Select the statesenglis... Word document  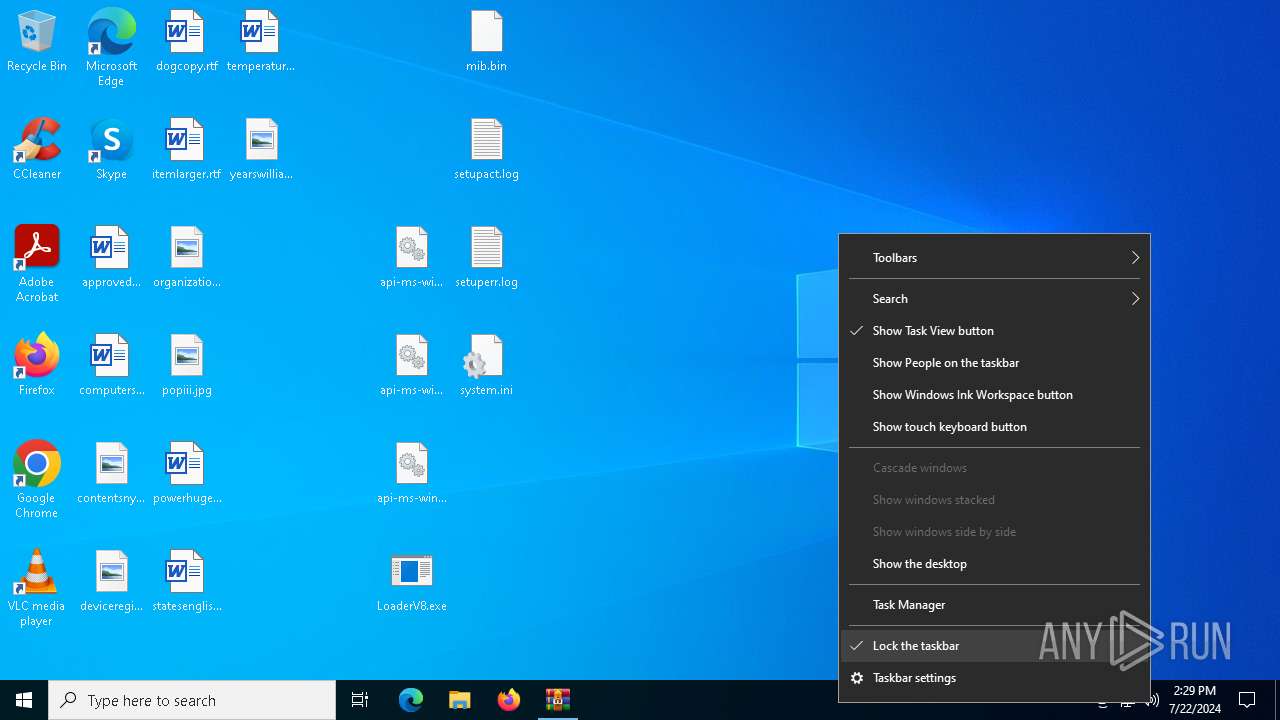pos(187,582)
